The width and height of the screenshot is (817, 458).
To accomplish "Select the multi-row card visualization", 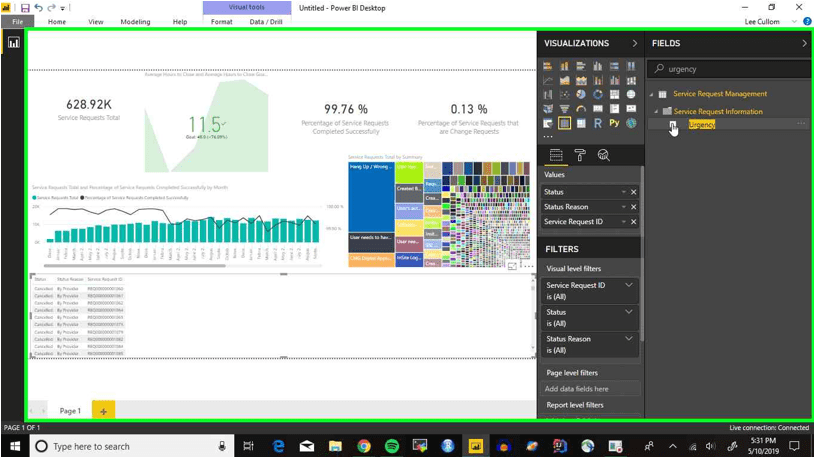I will click(x=614, y=108).
